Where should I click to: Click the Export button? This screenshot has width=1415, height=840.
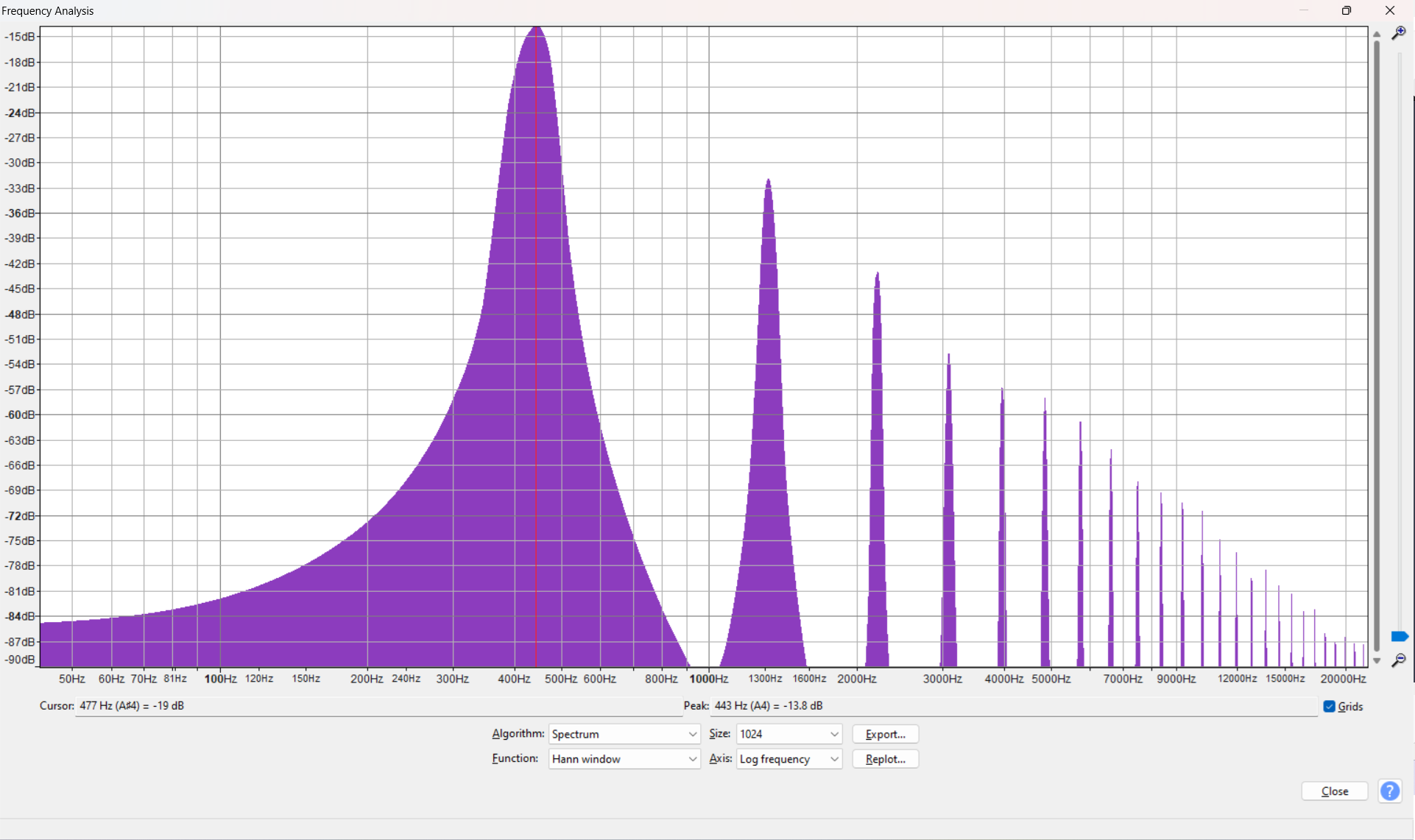(x=884, y=733)
